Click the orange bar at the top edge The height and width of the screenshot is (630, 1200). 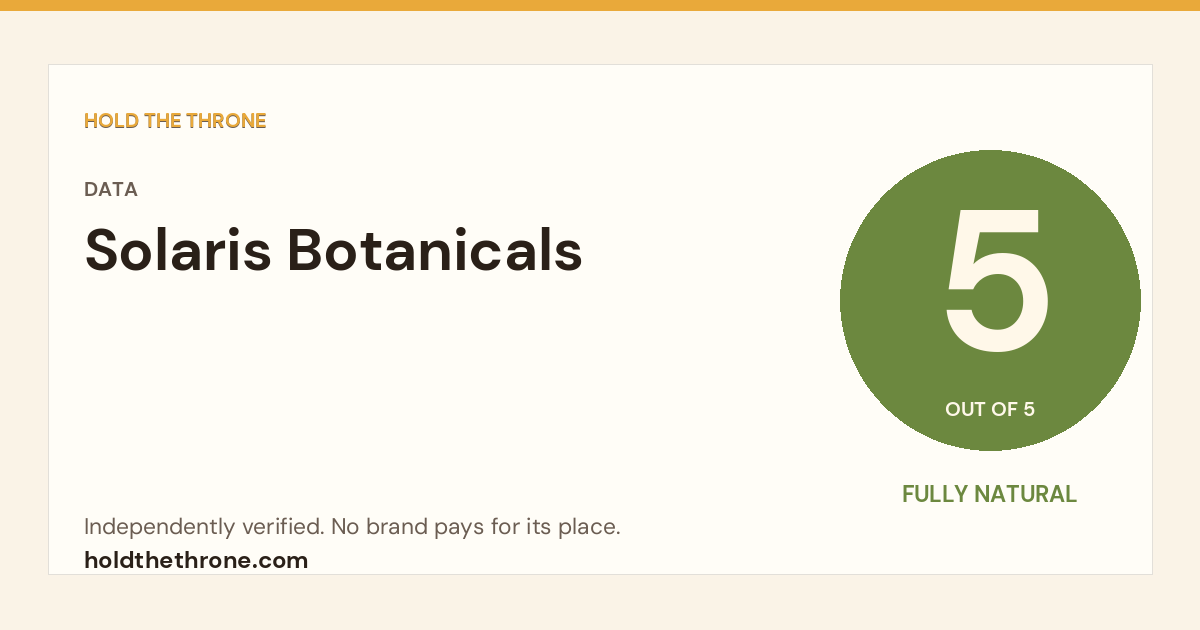click(600, 5)
